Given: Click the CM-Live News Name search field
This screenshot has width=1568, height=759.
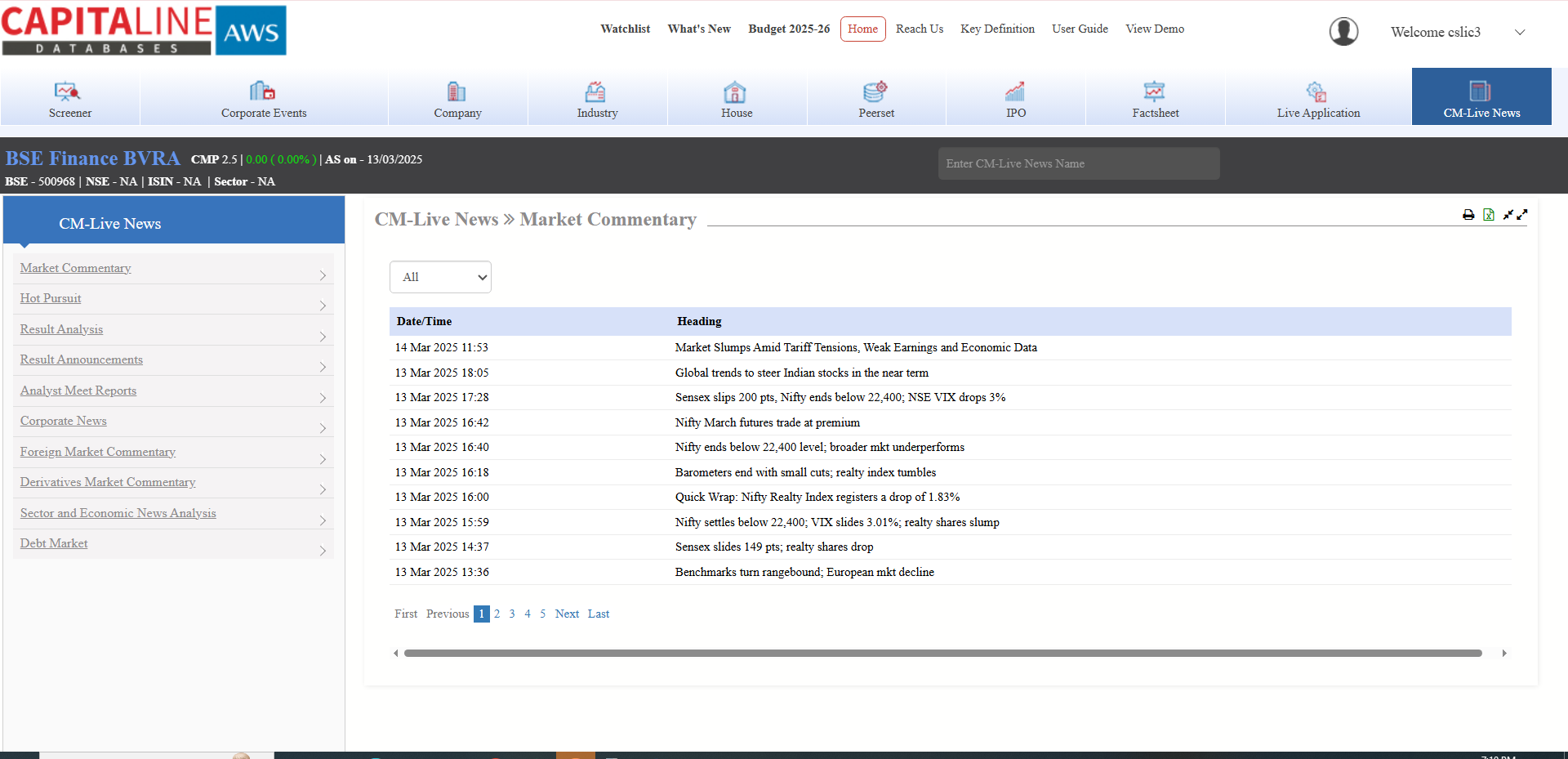Looking at the screenshot, I should click(1078, 163).
